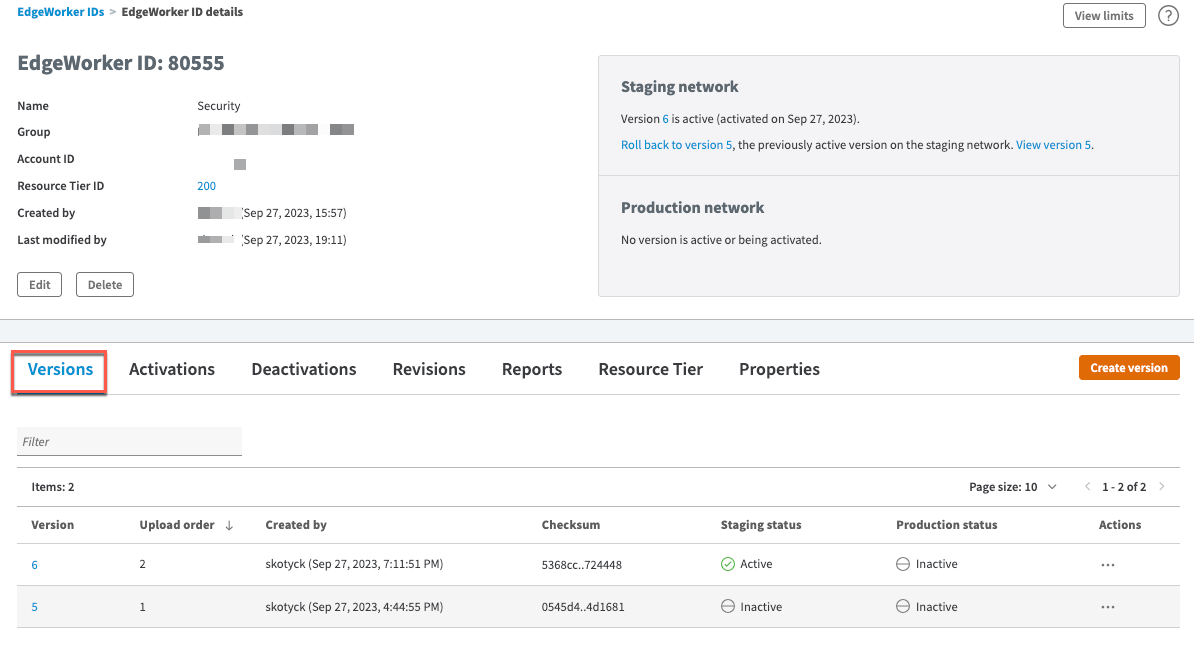Select the Revisions tab
The image size is (1194, 657).
(x=429, y=369)
